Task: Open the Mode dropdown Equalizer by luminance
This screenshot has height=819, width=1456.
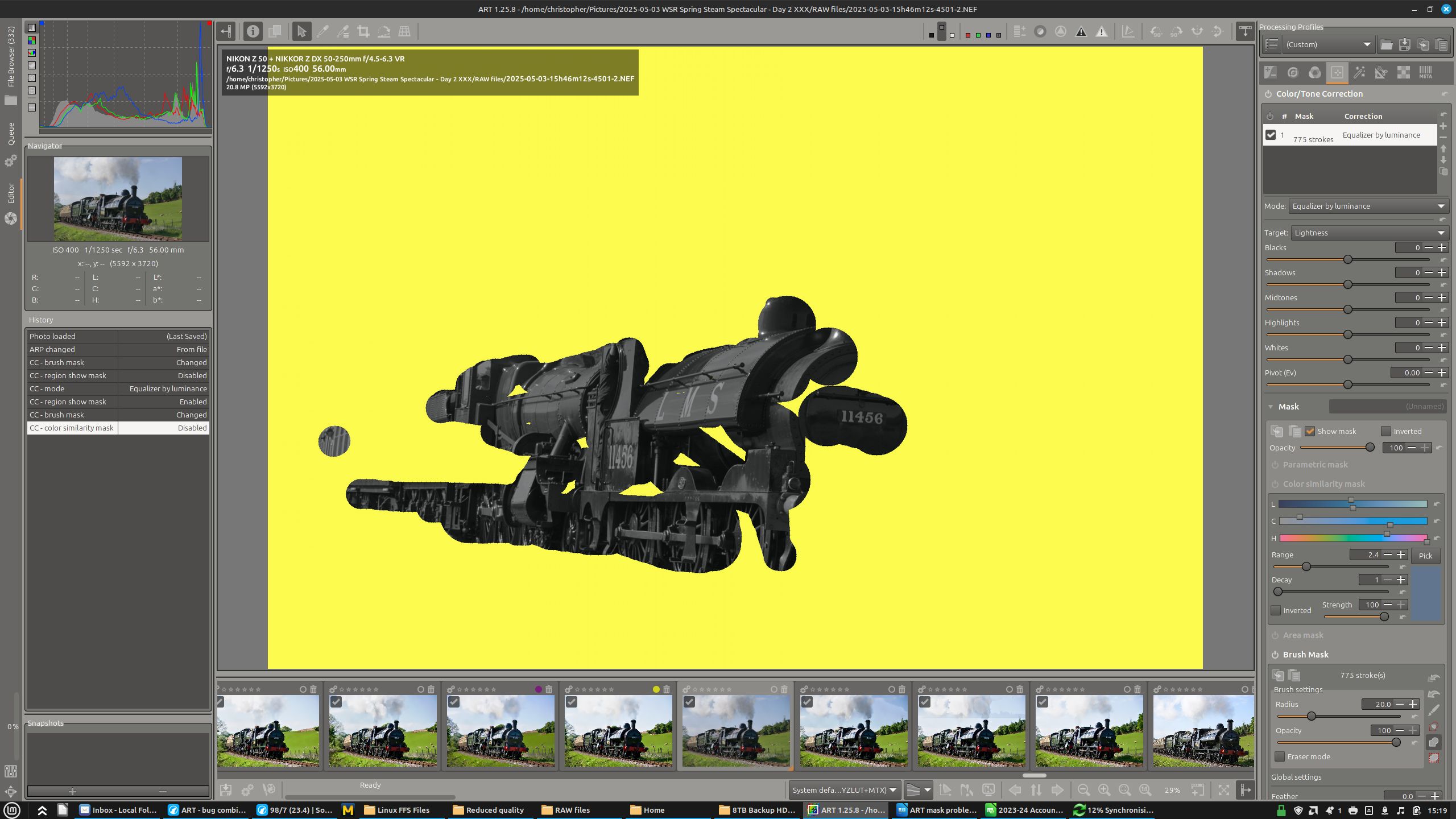Action: coord(1368,206)
